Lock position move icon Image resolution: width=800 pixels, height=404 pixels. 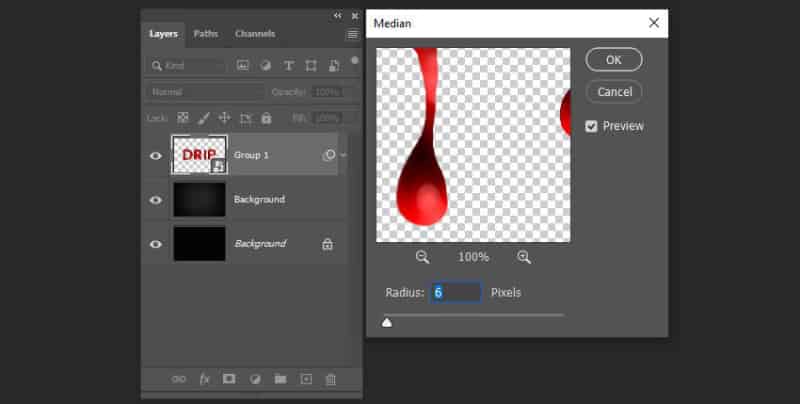tap(224, 118)
